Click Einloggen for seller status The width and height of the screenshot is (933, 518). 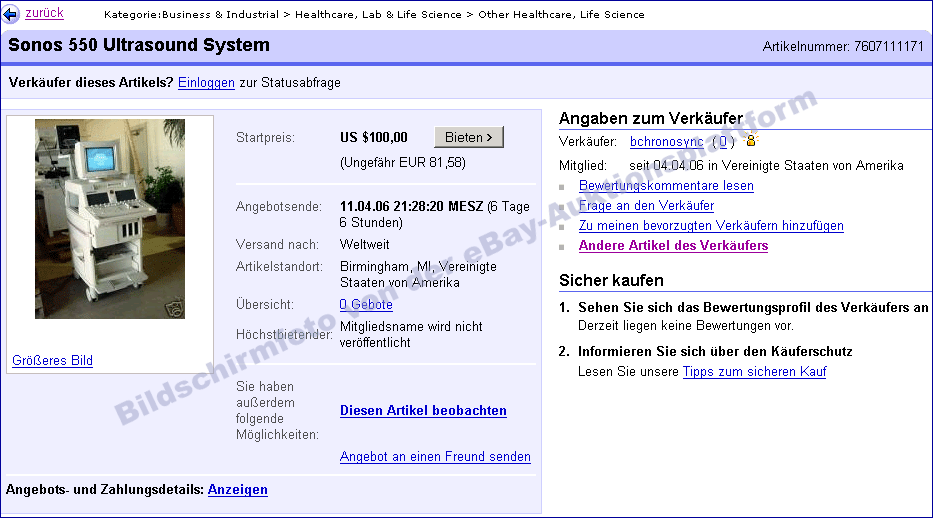point(206,83)
